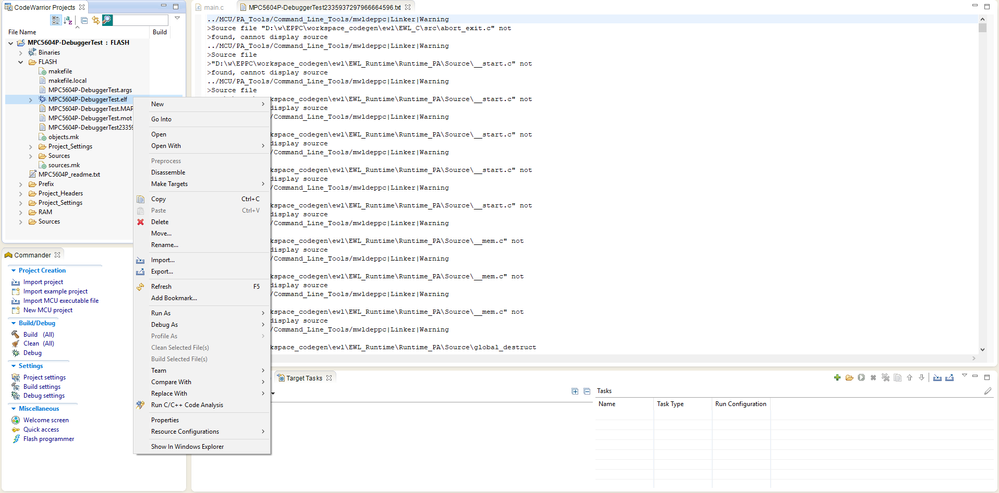Choose Copy in context menu

[x=201, y=199]
